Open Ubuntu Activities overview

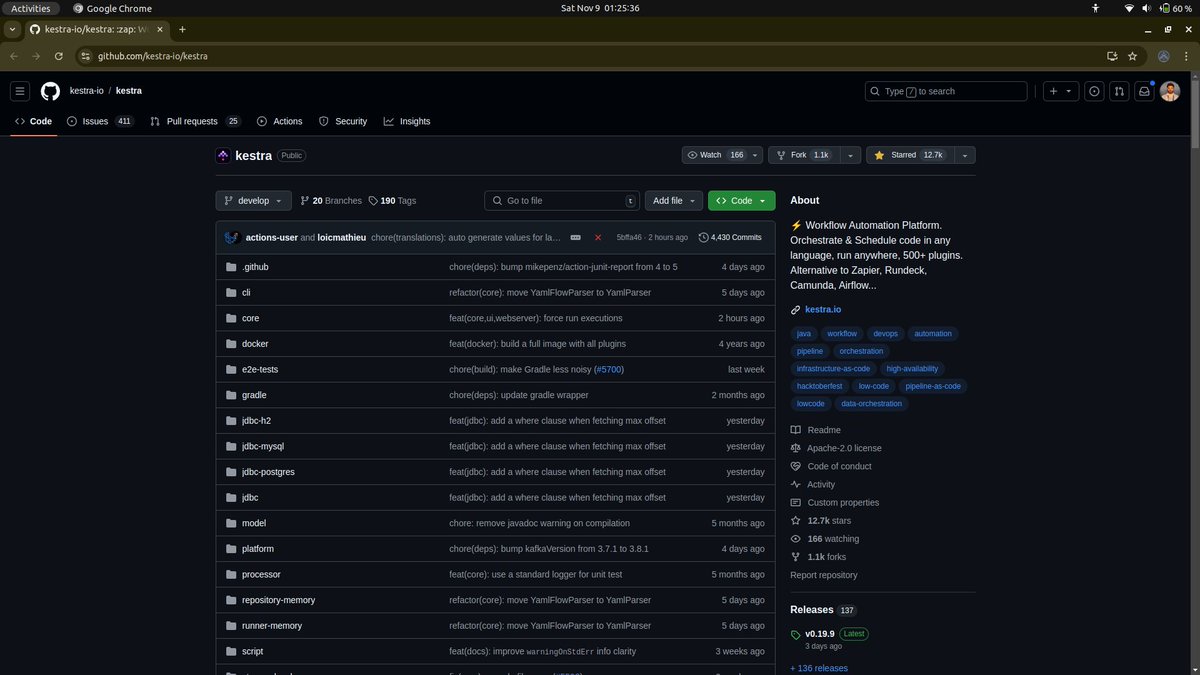point(30,8)
